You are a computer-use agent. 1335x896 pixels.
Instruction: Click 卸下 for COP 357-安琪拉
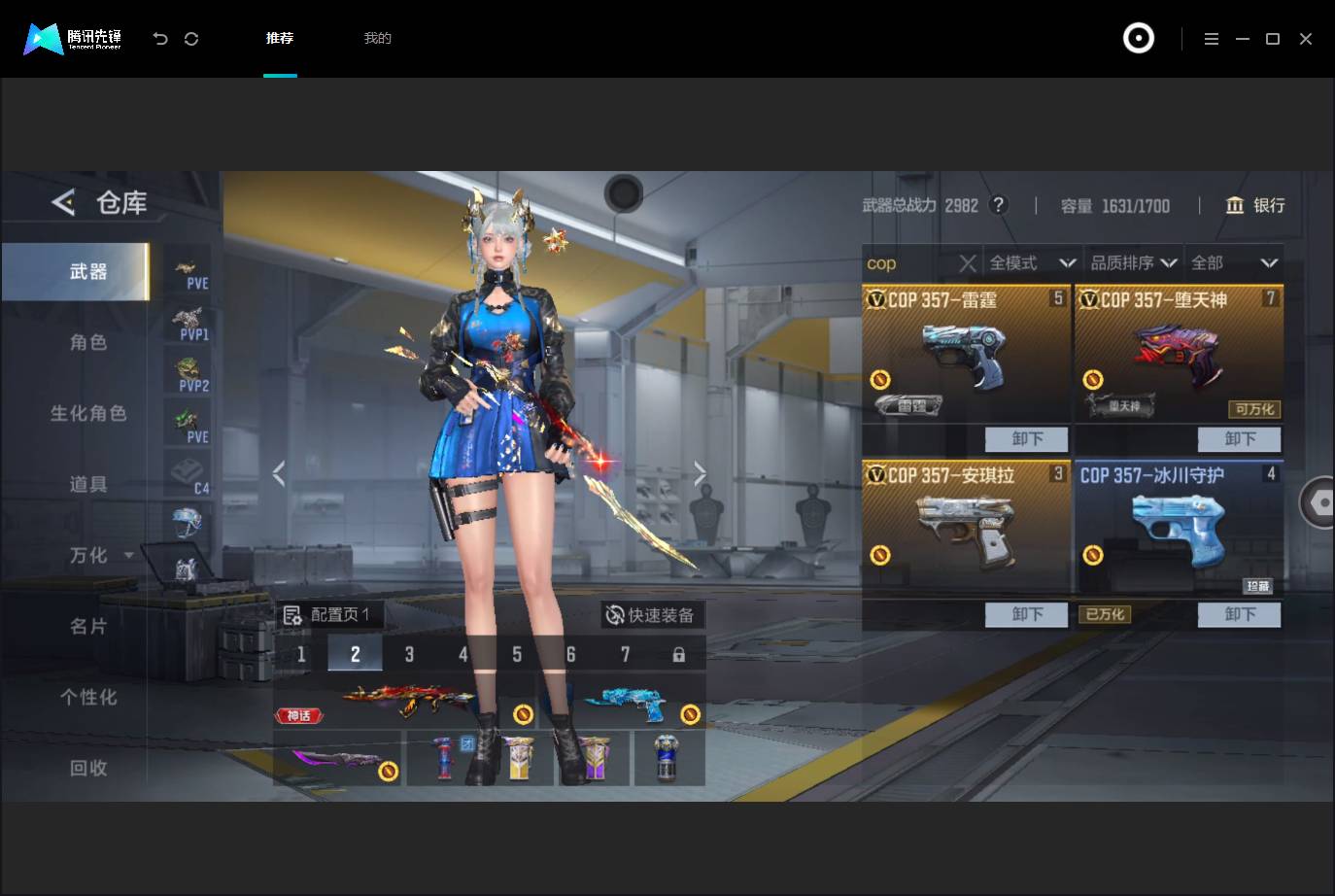1027,614
